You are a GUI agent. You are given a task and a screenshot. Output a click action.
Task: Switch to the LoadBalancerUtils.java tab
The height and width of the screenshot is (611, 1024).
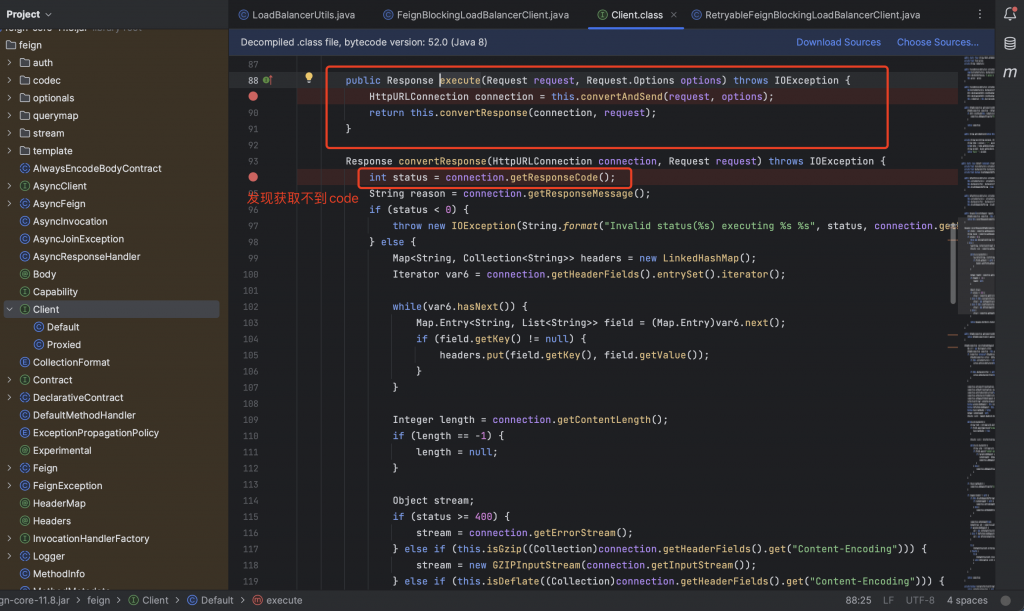click(296, 14)
